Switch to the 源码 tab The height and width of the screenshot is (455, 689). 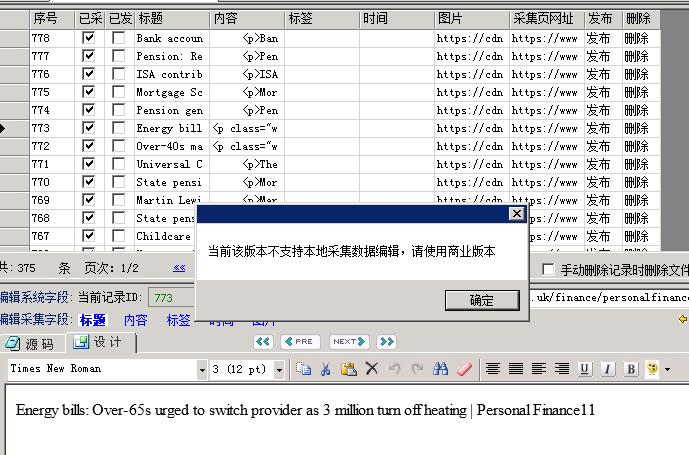point(31,343)
